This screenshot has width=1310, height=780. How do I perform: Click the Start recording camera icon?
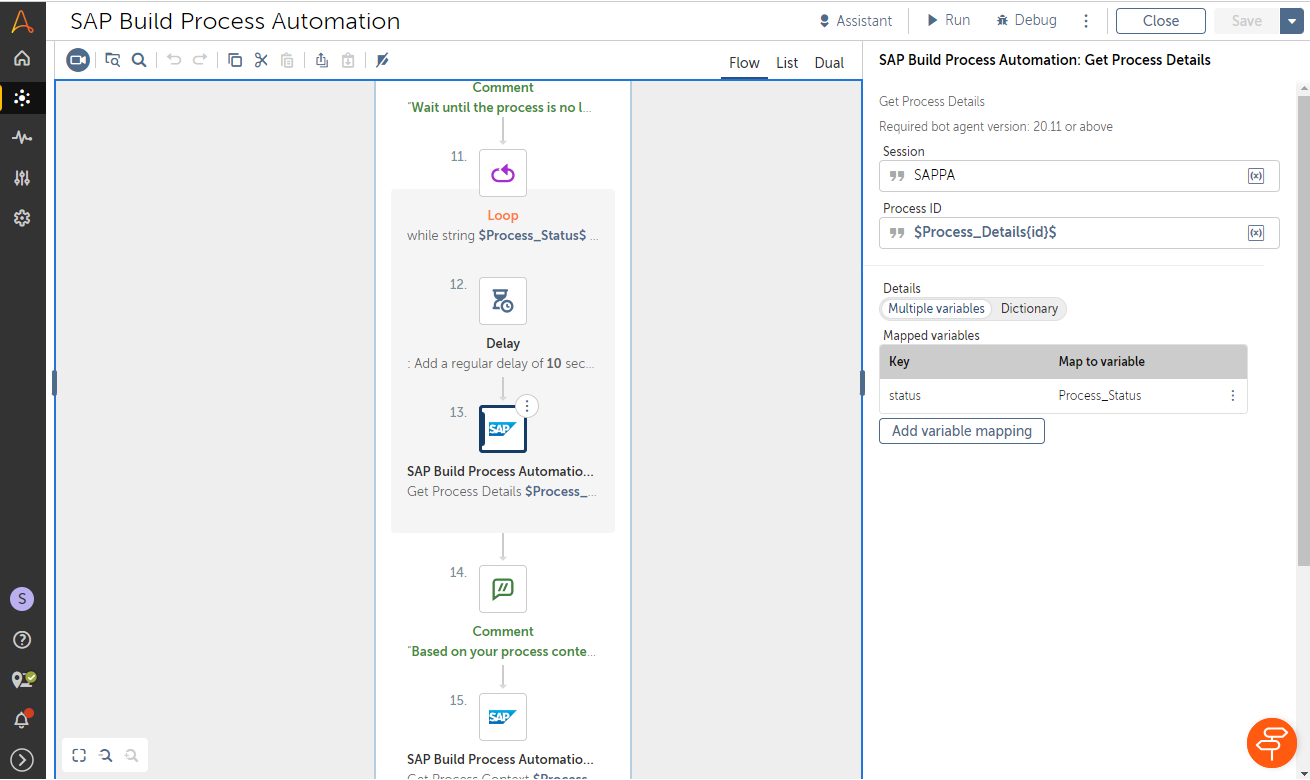tap(78, 60)
